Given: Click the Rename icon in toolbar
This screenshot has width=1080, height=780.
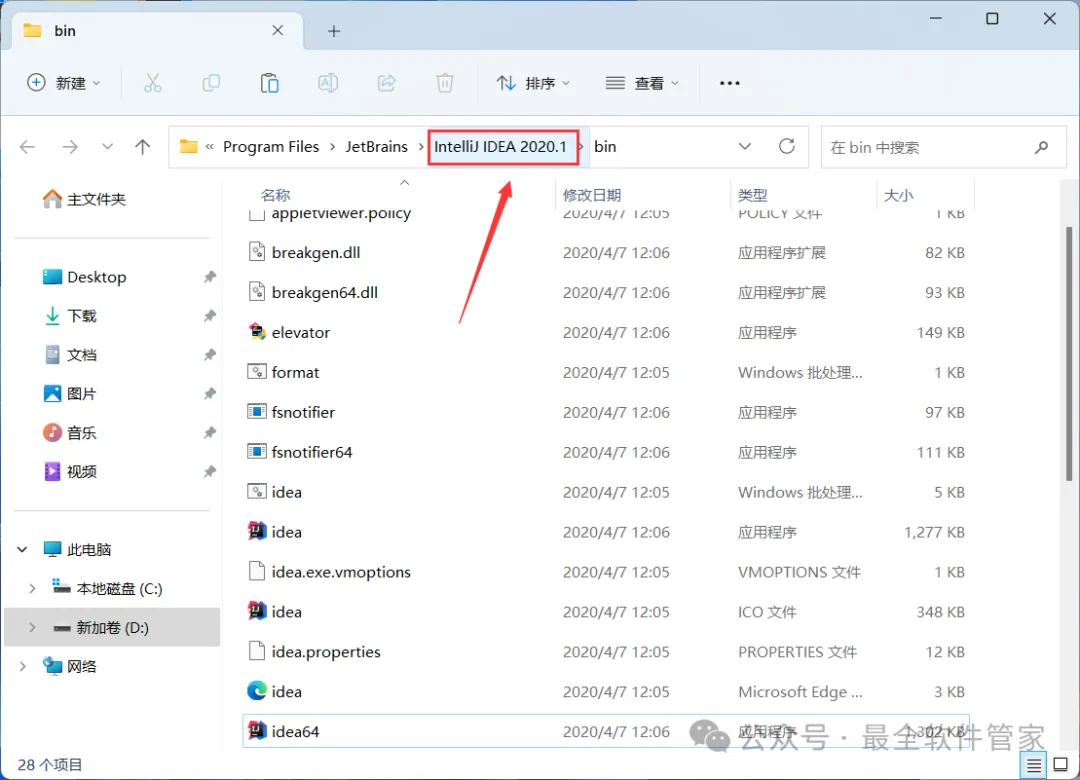Looking at the screenshot, I should [328, 83].
